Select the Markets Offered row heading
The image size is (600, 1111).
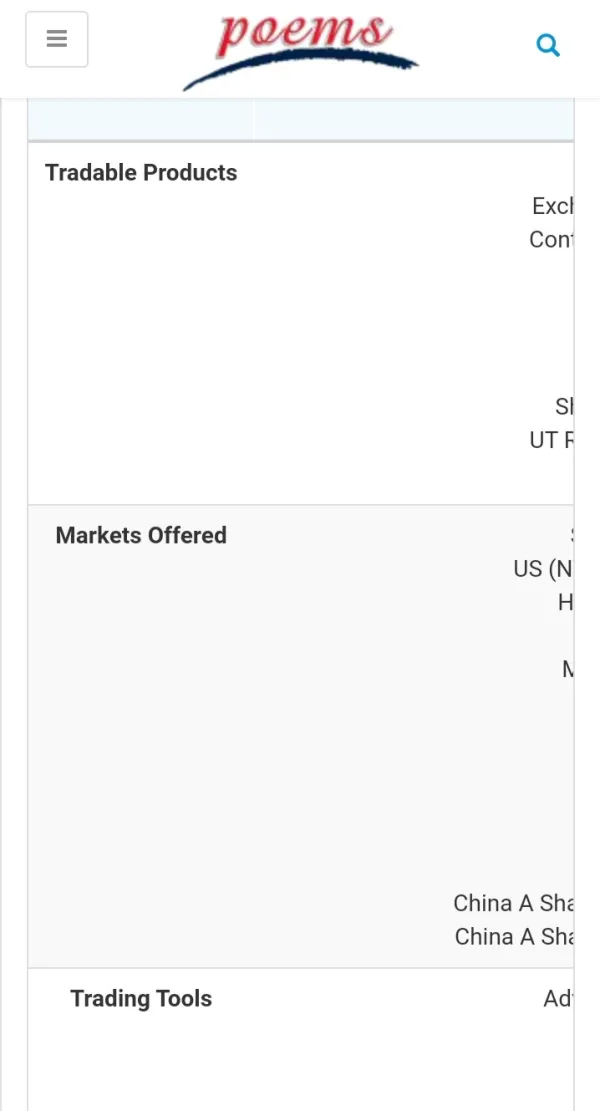point(141,536)
